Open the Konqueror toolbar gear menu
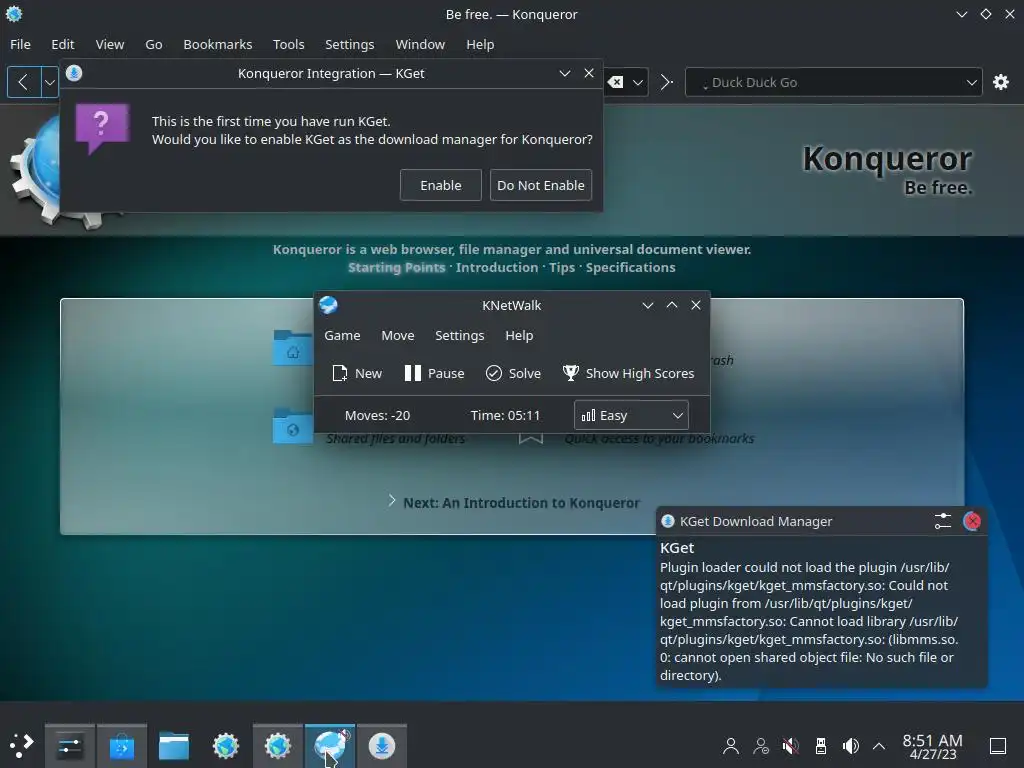 [x=1000, y=82]
